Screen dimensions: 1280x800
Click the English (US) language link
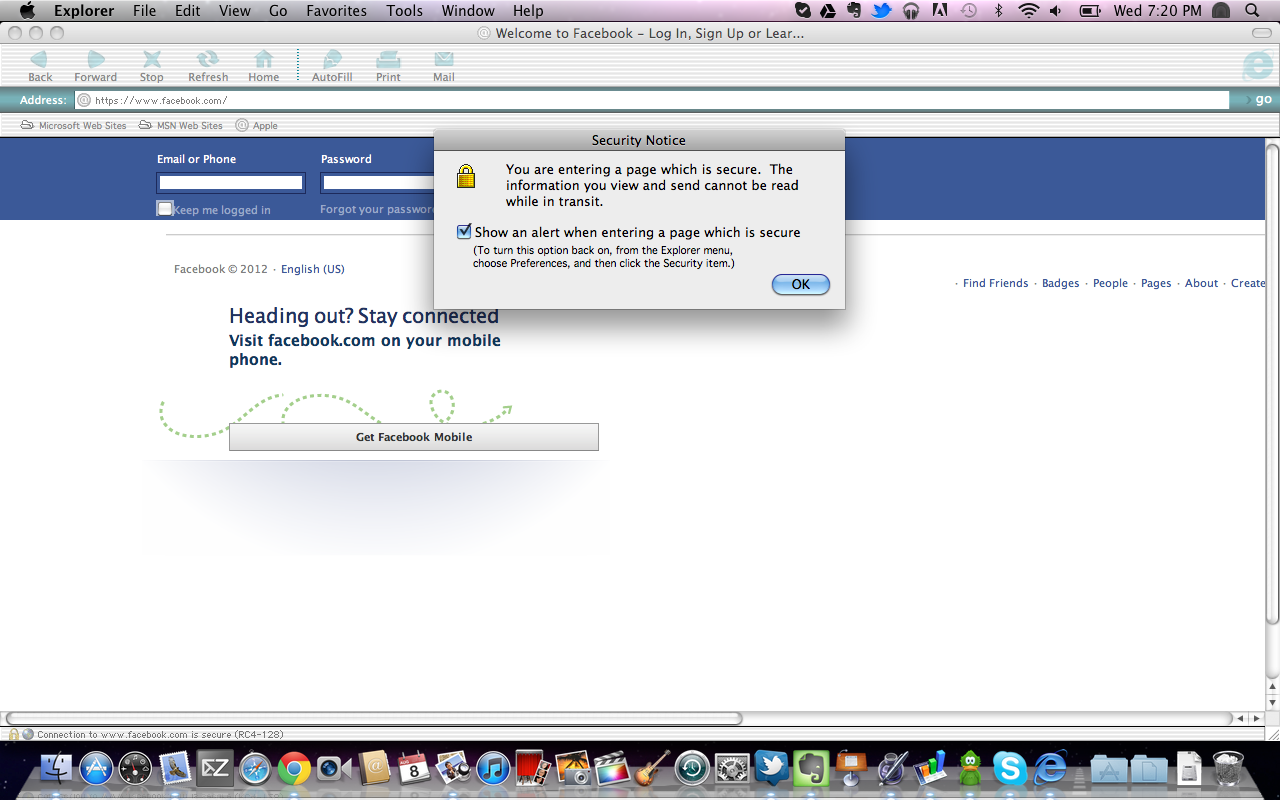313,269
